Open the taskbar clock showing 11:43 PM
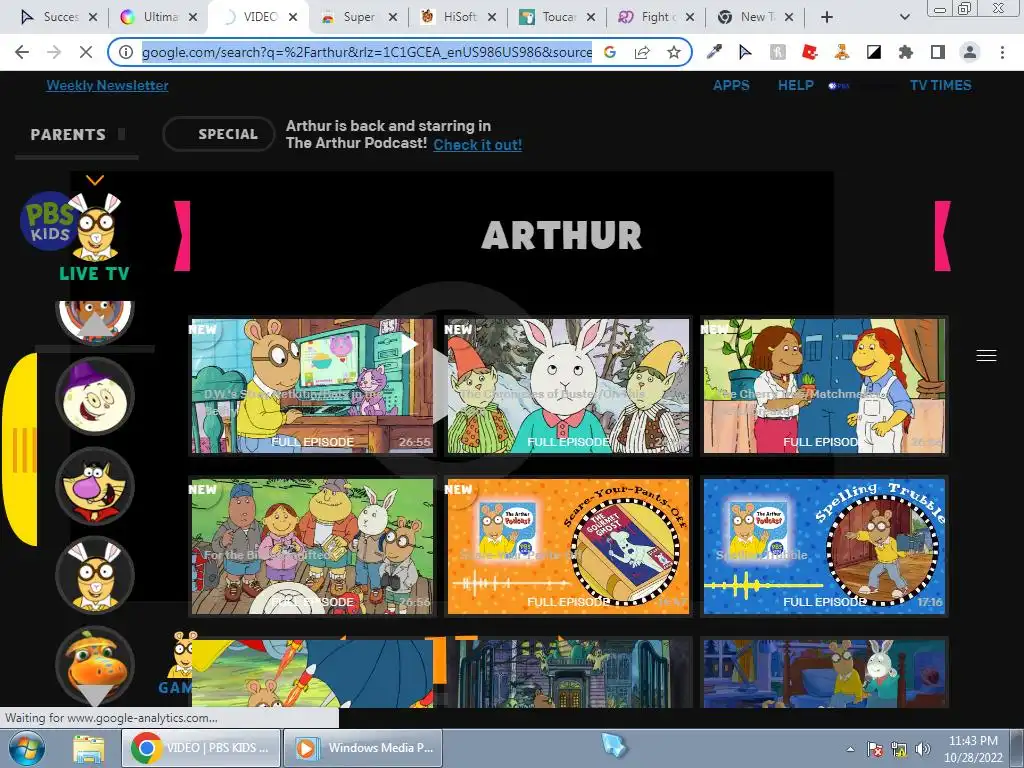Viewport: 1024px width, 768px height. click(x=973, y=749)
